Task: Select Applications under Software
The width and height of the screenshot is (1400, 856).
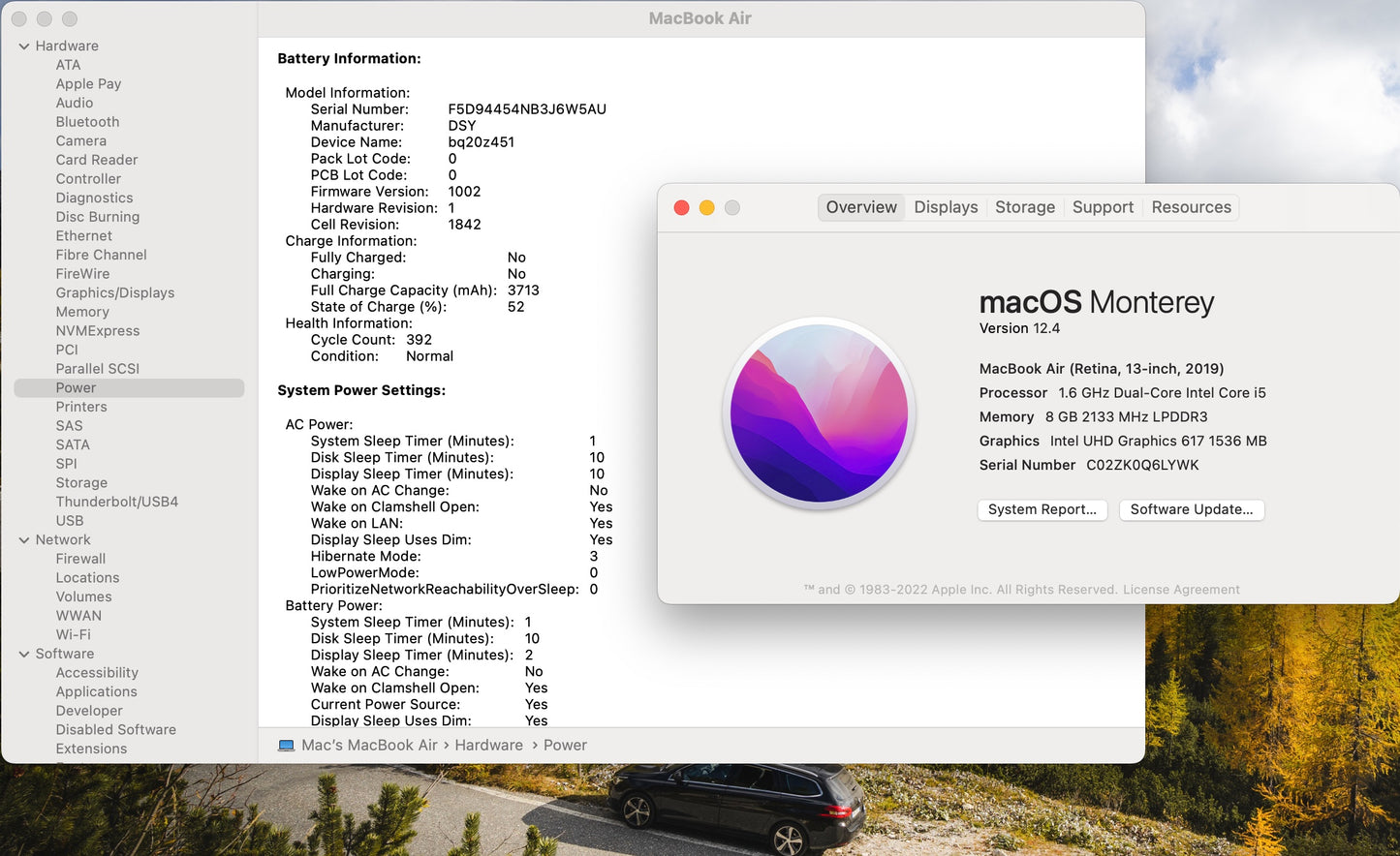Action: [96, 691]
